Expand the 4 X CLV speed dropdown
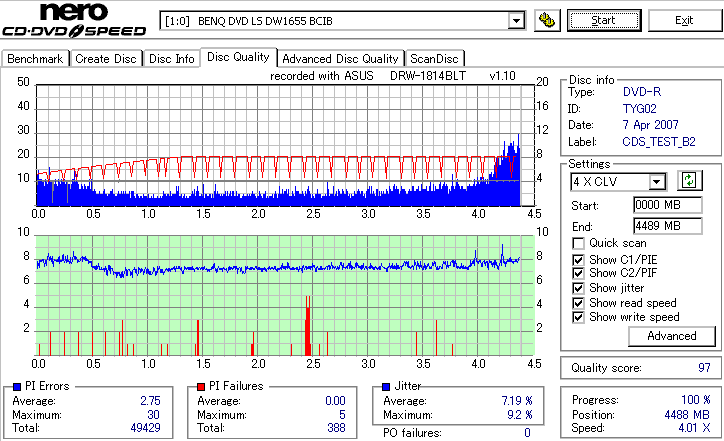 click(657, 182)
